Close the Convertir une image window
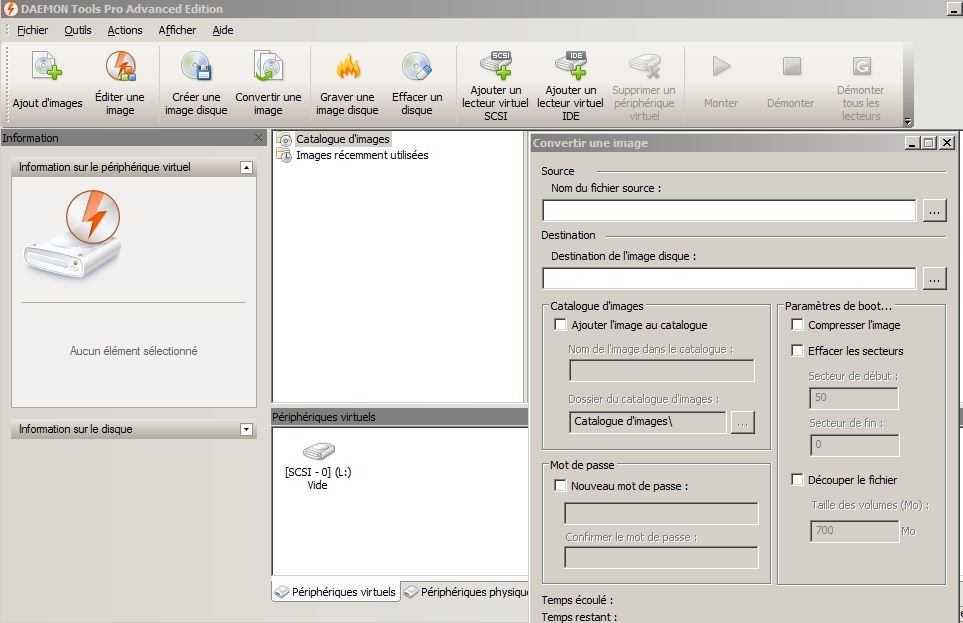963x623 pixels. 947,143
